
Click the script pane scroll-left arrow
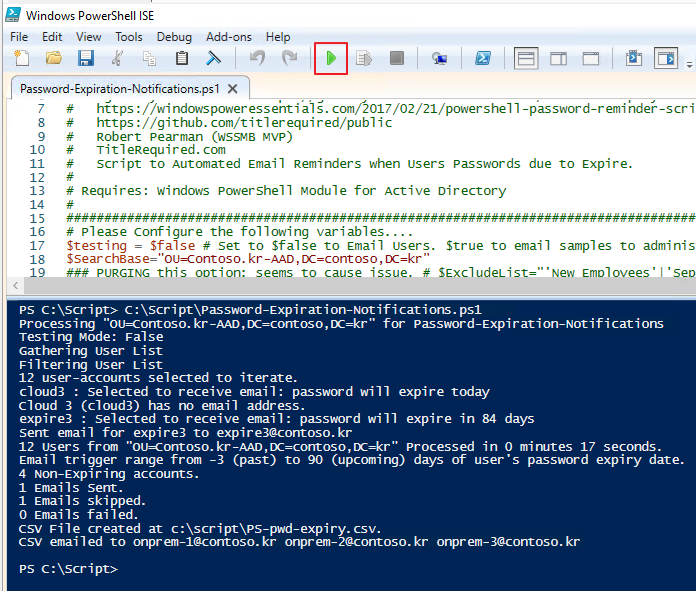[x=16, y=285]
